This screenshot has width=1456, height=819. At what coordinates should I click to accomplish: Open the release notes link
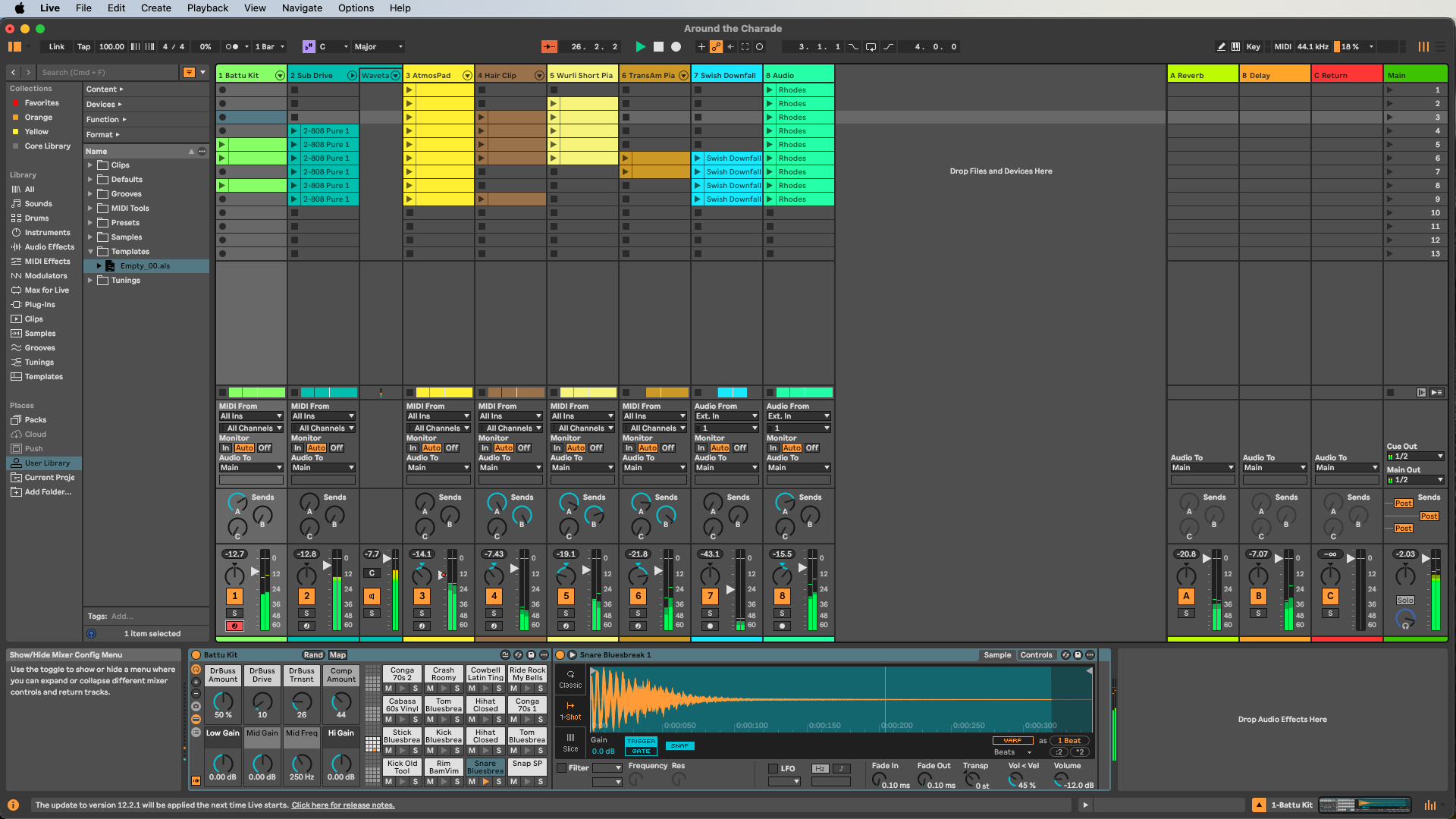coord(343,805)
